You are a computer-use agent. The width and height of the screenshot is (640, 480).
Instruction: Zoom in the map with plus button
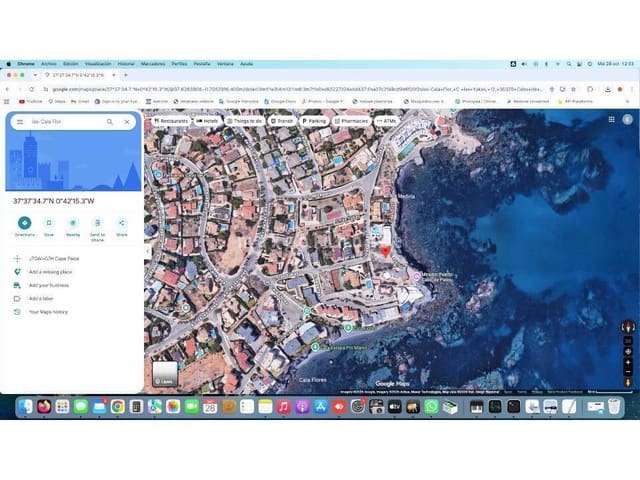click(x=628, y=362)
